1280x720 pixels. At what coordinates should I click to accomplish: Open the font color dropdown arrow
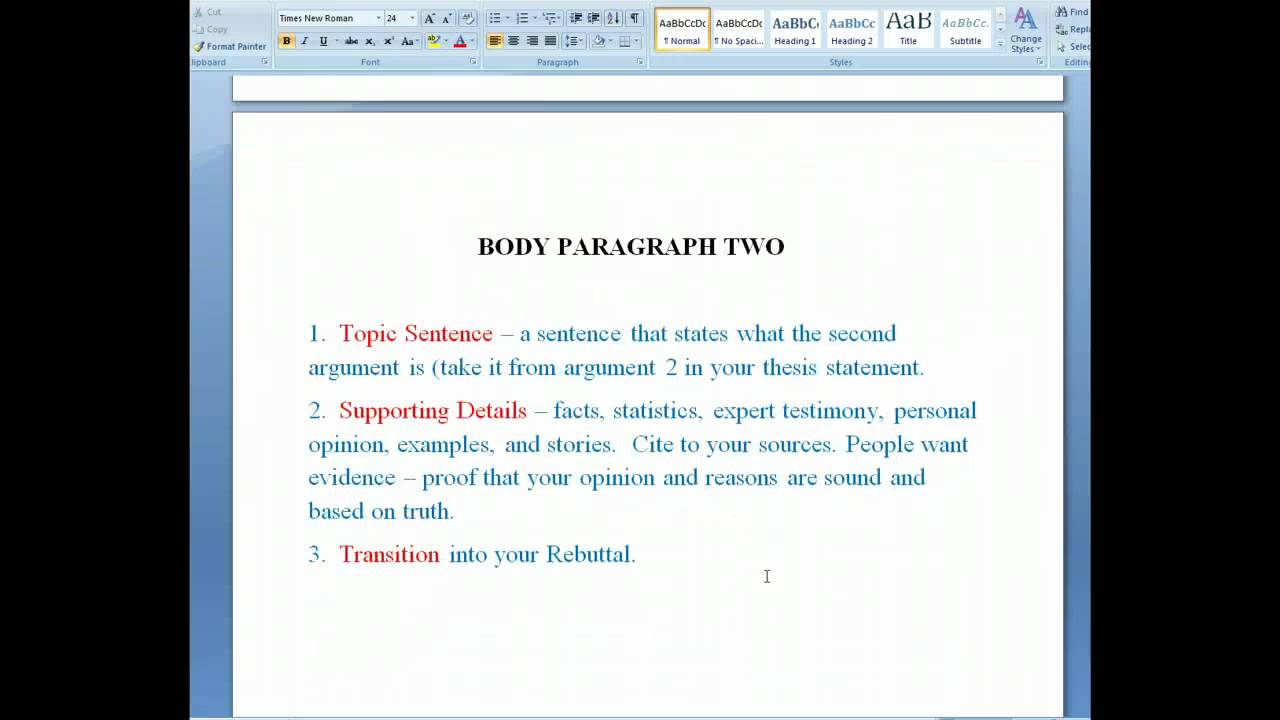point(472,41)
